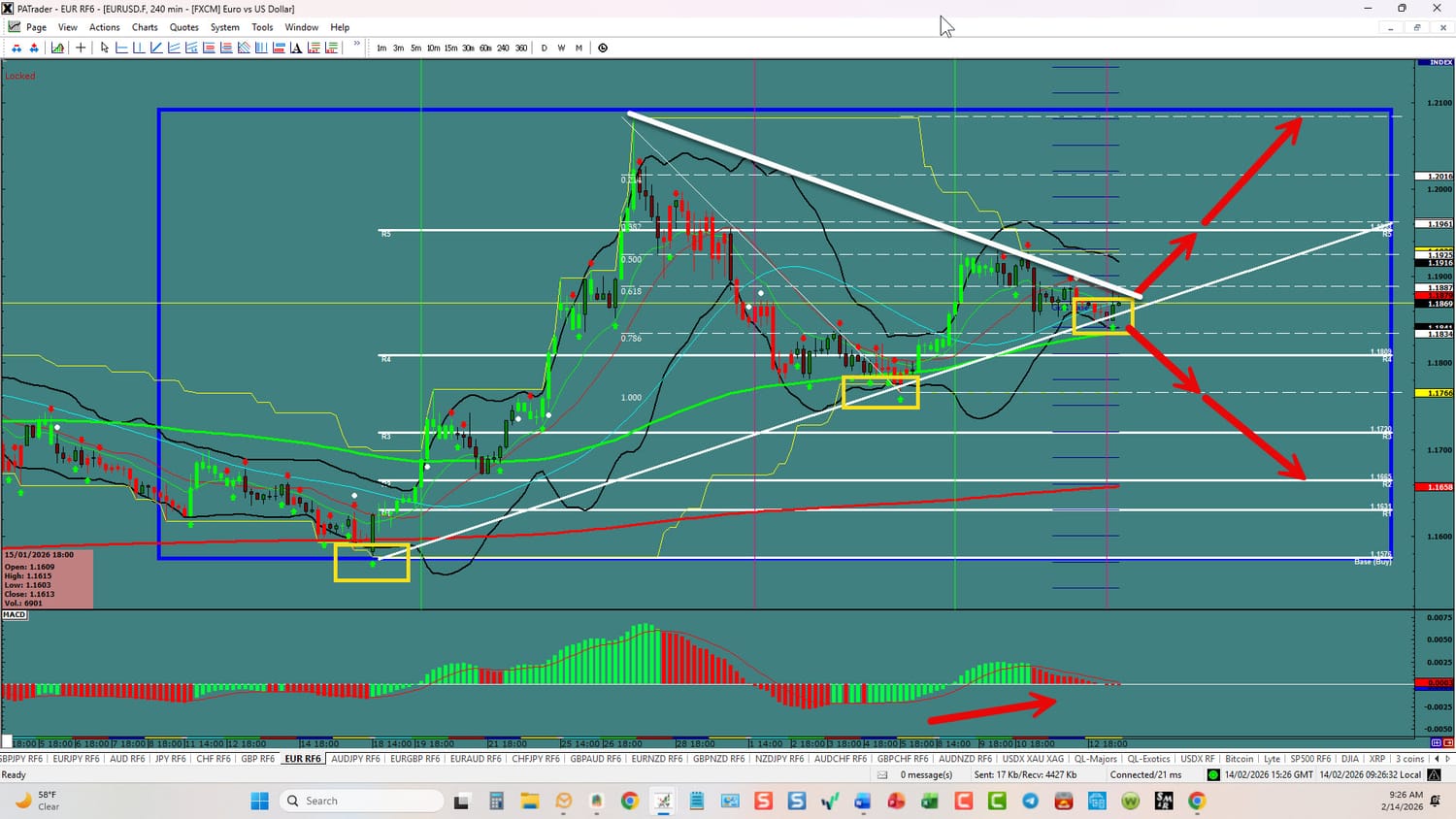Click the first red-blue arrows toolbar icon
Viewport: 1456px width, 819px height.
pyautogui.click(x=17, y=48)
